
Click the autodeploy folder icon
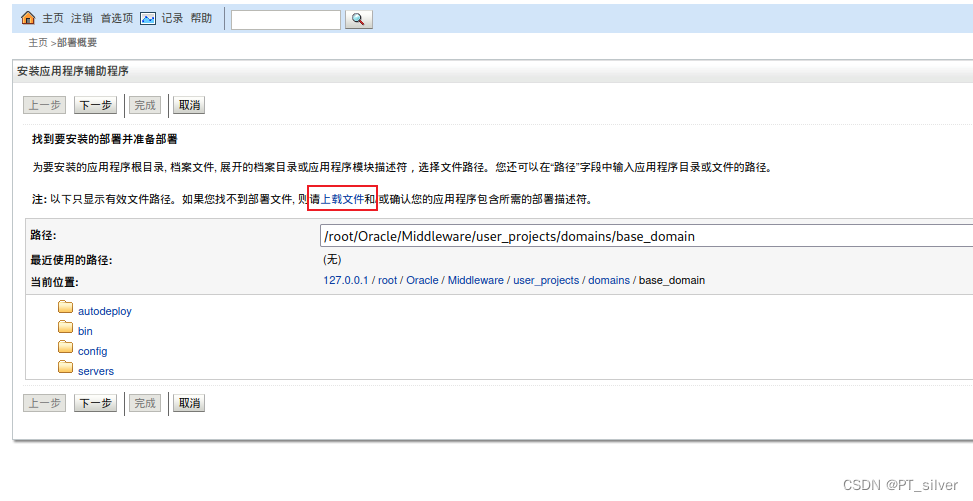[65, 307]
